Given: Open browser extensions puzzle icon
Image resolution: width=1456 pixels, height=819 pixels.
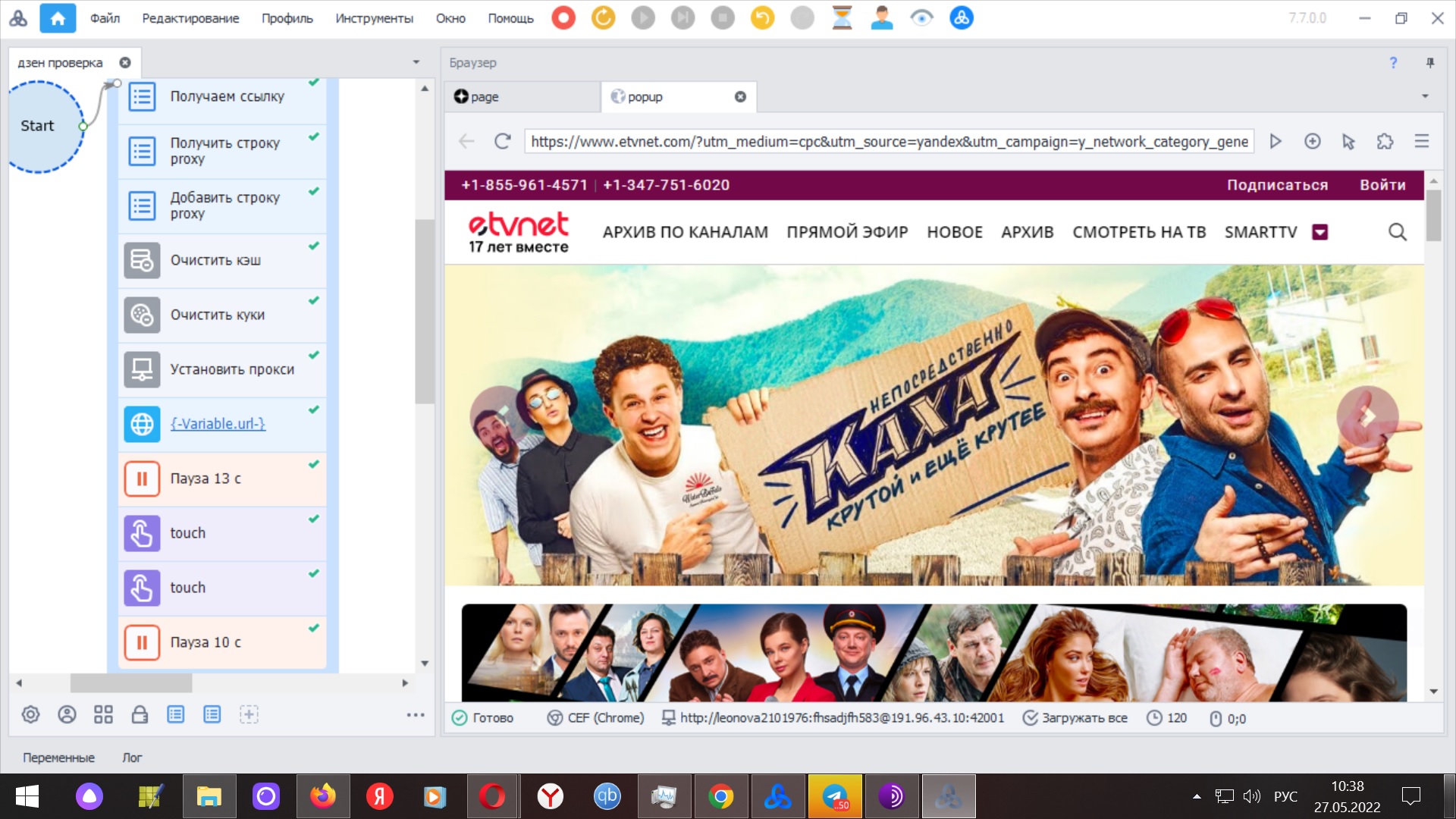Looking at the screenshot, I should (x=1385, y=141).
